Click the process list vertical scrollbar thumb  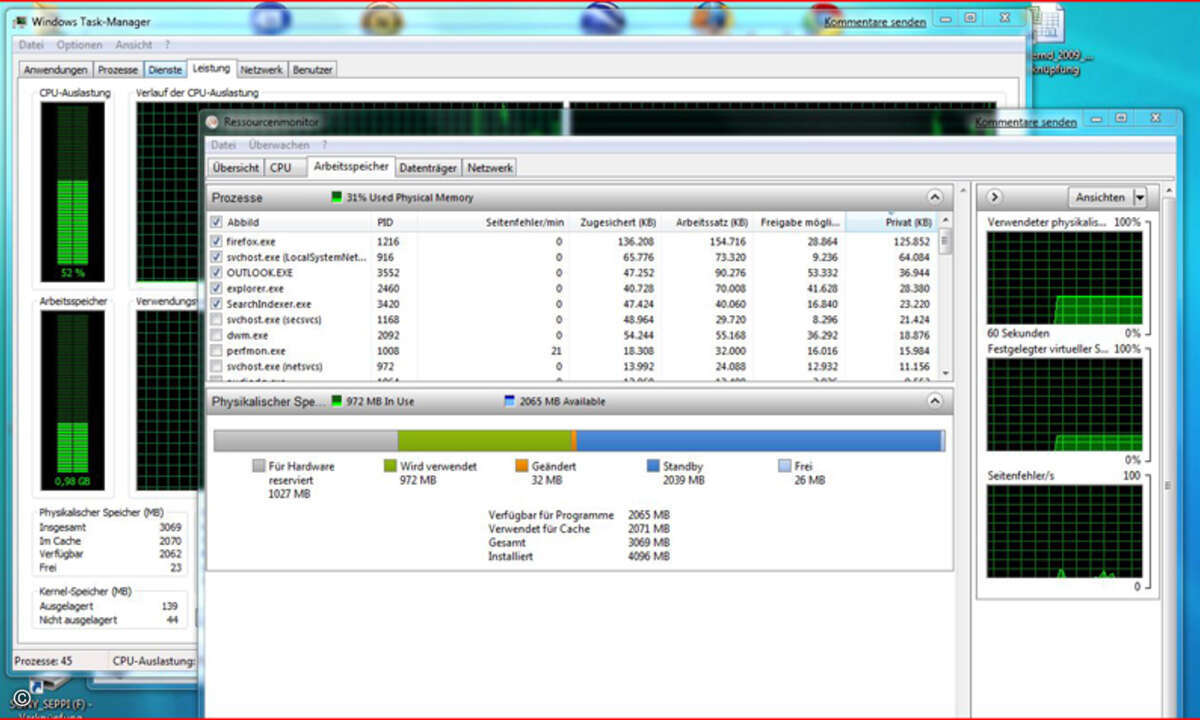945,241
